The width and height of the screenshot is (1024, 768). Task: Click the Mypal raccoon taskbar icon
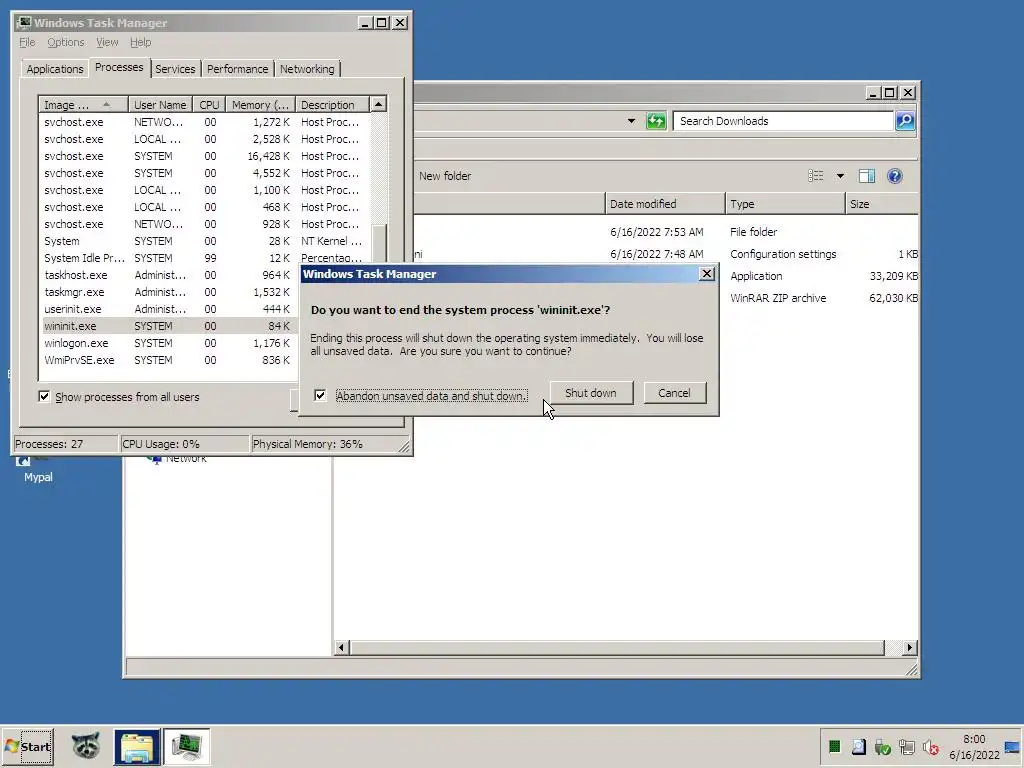(x=86, y=746)
